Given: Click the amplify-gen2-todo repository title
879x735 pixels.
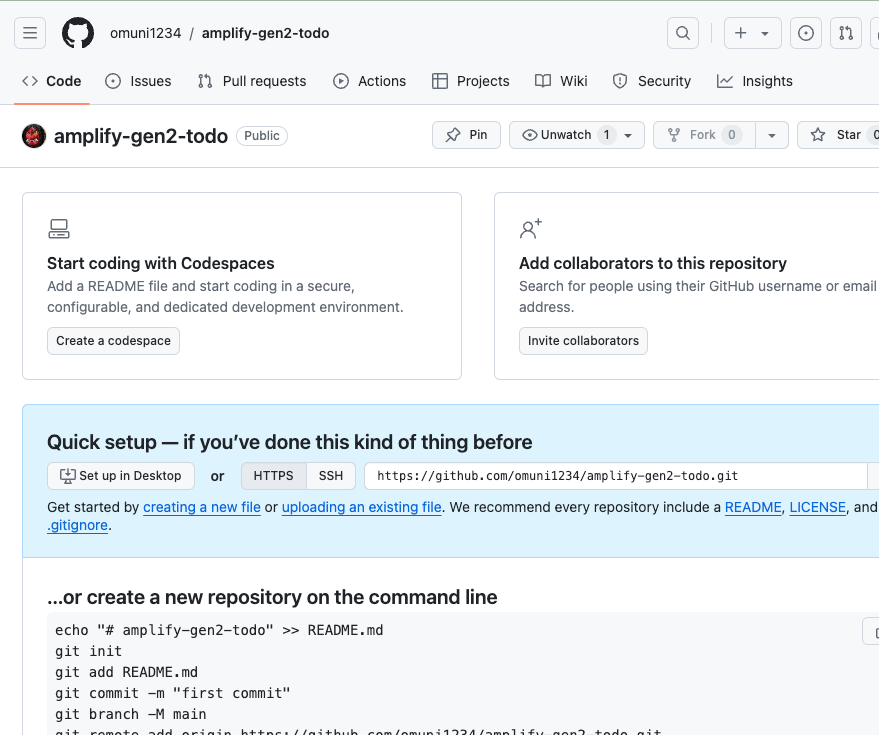Looking at the screenshot, I should (141, 136).
